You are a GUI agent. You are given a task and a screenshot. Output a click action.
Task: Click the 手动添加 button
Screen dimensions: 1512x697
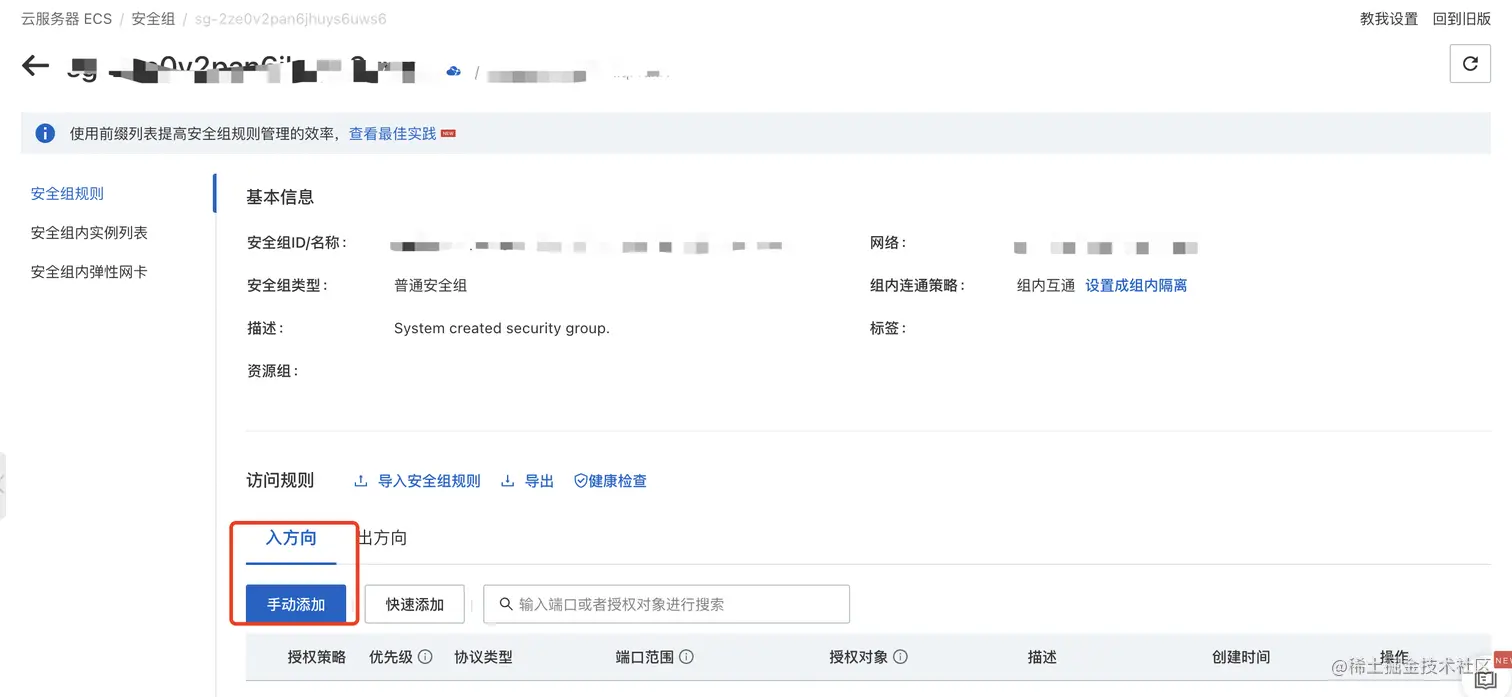(296, 604)
